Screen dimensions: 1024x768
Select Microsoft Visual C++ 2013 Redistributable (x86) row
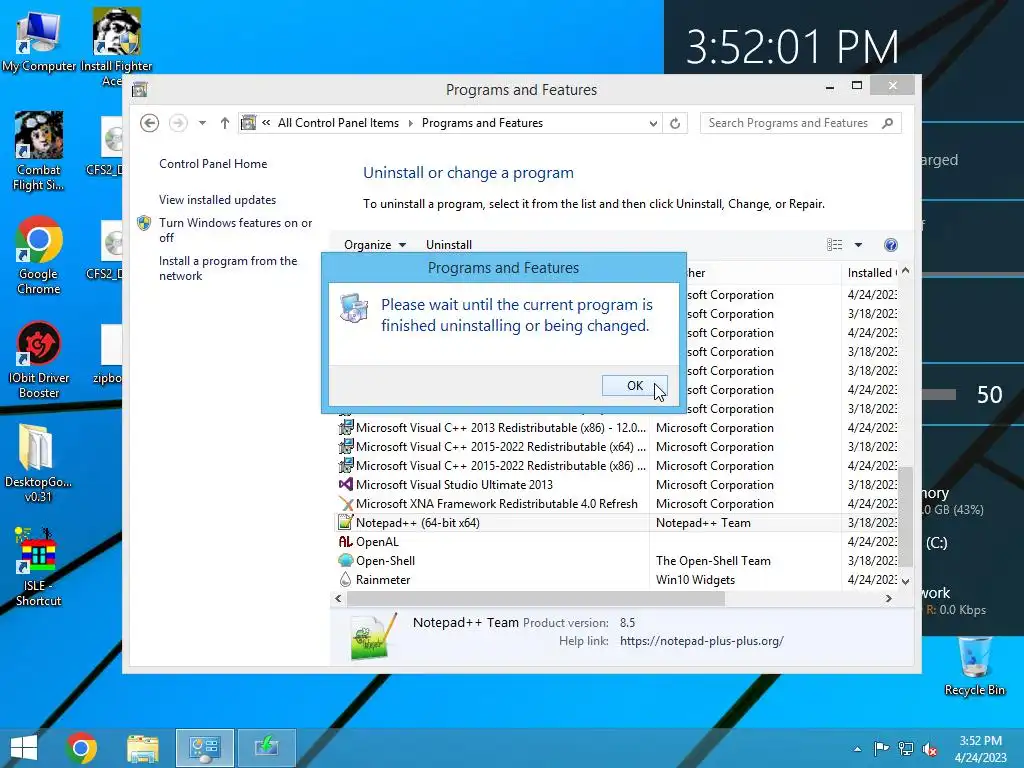click(x=617, y=428)
